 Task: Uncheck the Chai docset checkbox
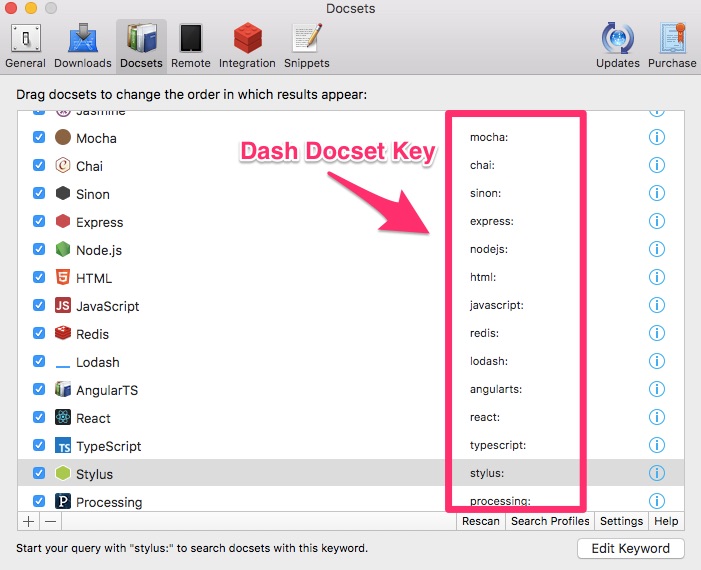coord(39,165)
